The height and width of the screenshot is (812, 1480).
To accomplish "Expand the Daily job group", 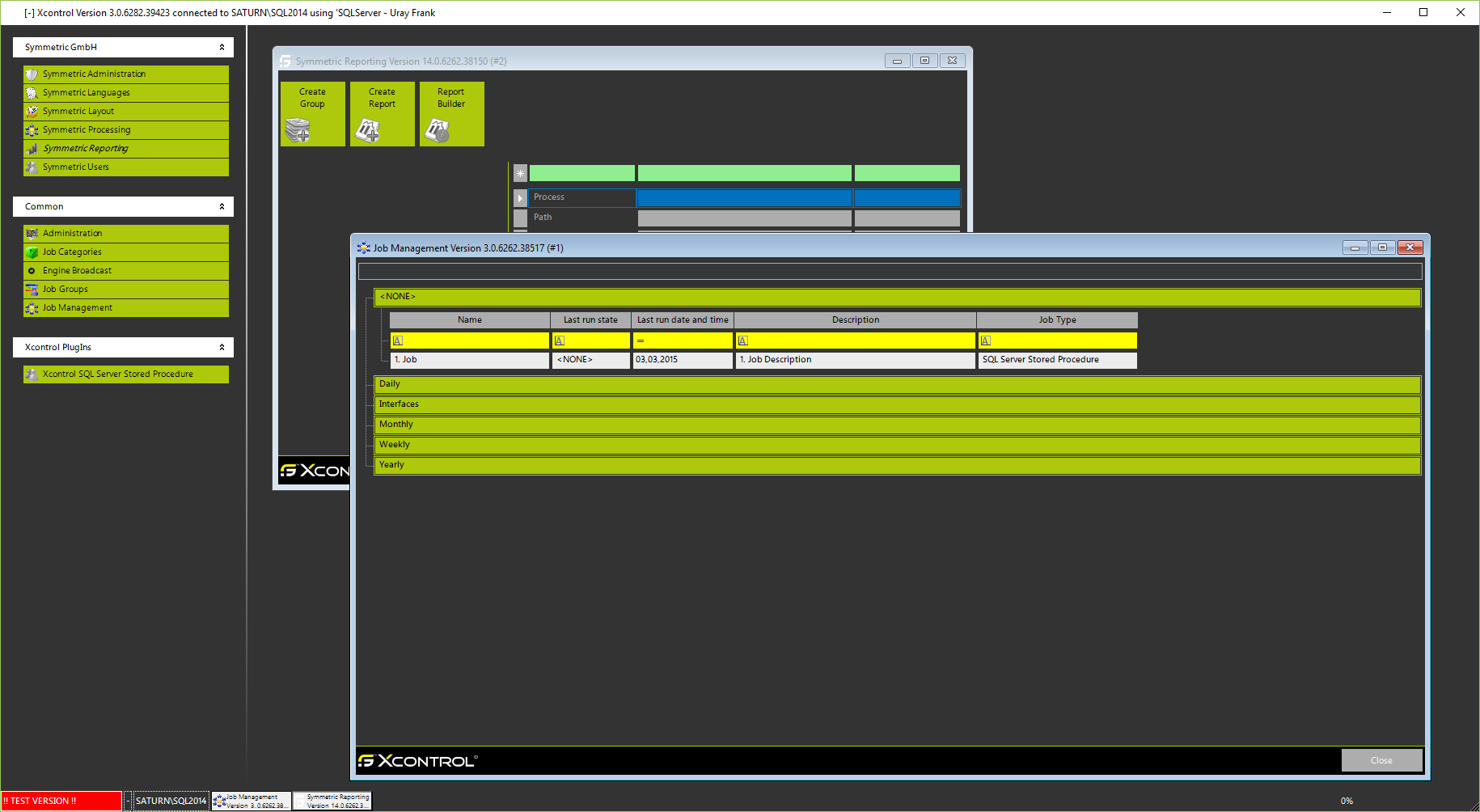I will point(898,384).
